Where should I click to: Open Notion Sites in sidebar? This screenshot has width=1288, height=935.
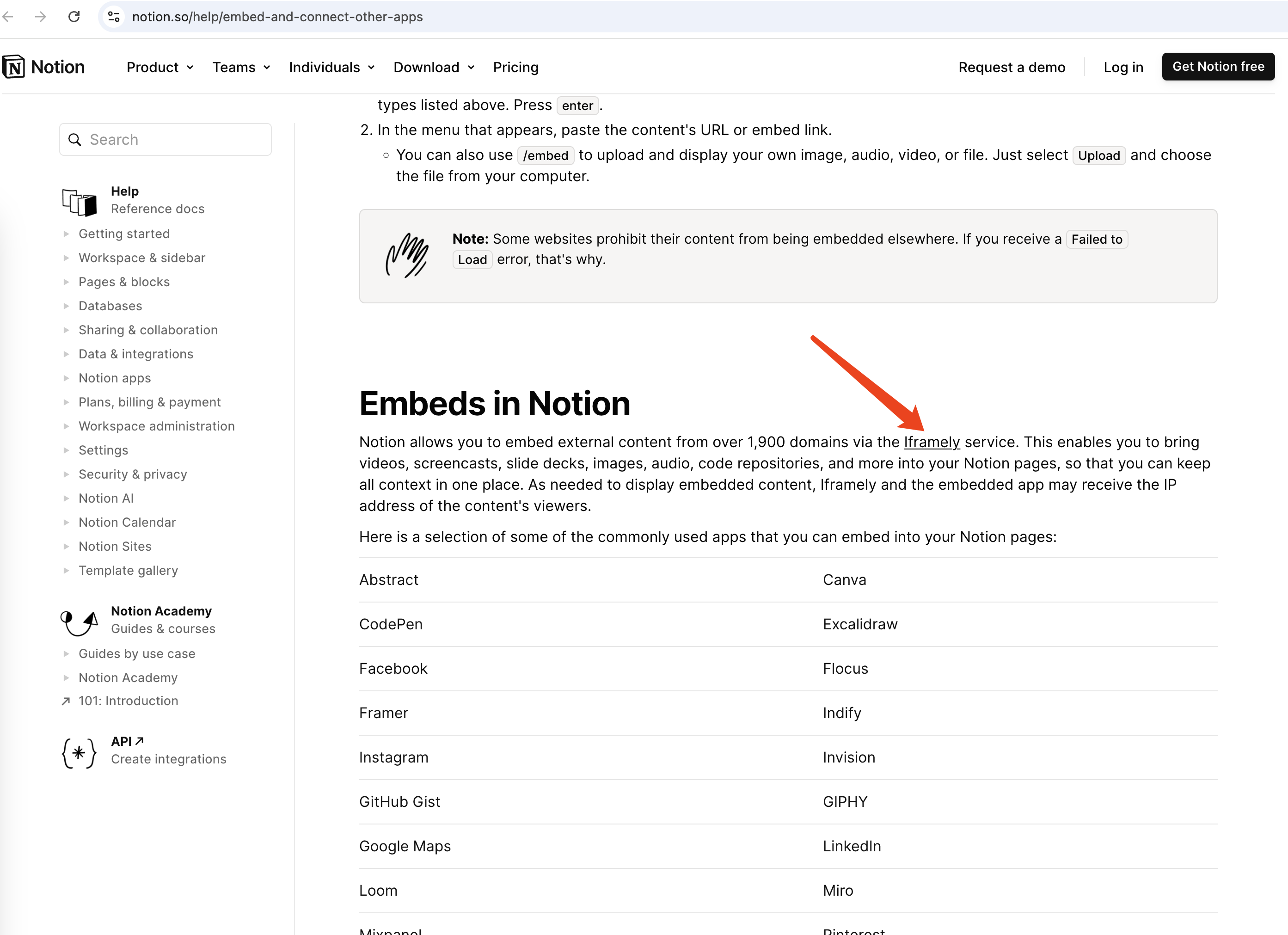[115, 546]
